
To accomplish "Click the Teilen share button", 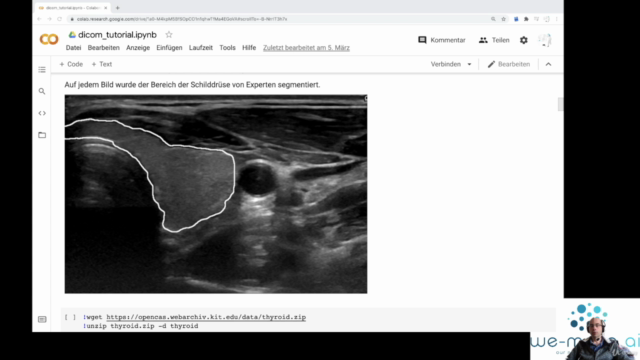I will pyautogui.click(x=494, y=40).
